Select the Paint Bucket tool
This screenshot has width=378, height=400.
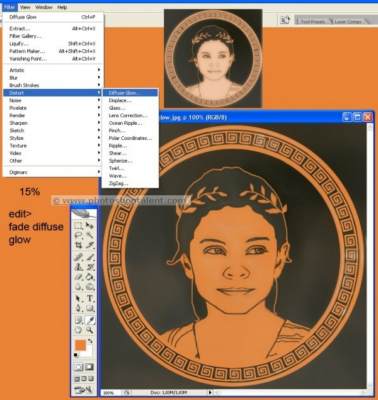click(90, 277)
